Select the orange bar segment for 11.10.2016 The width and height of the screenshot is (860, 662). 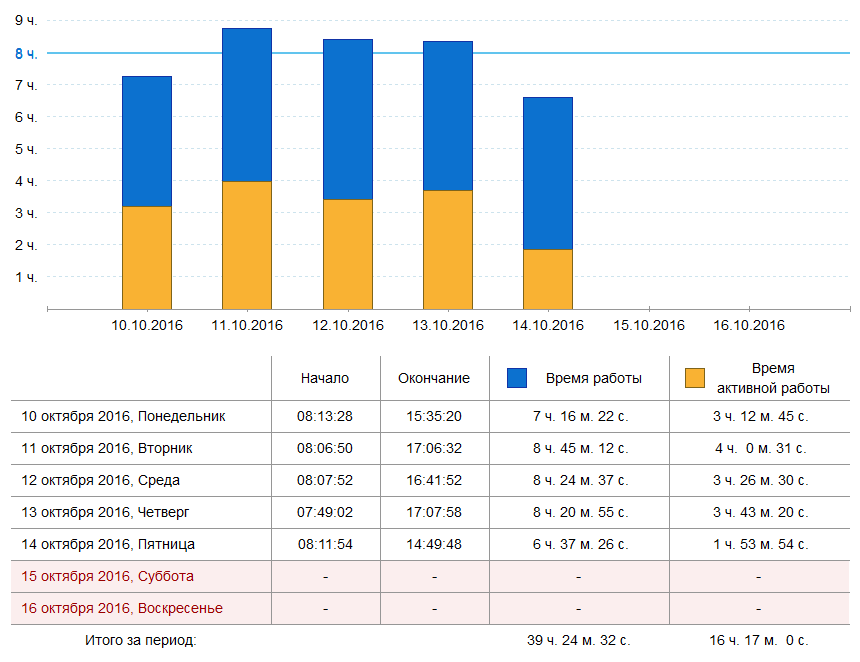tap(247, 245)
